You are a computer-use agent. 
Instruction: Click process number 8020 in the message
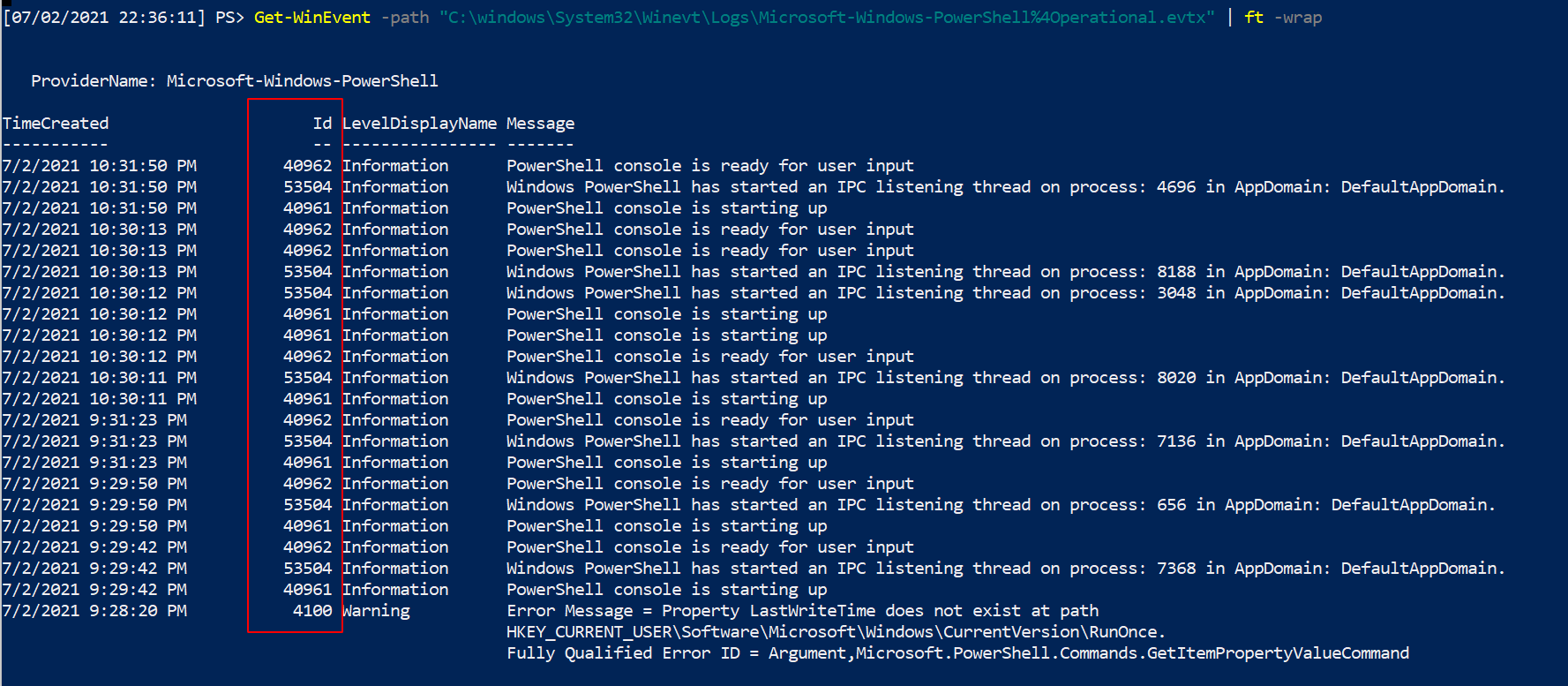pos(1176,378)
